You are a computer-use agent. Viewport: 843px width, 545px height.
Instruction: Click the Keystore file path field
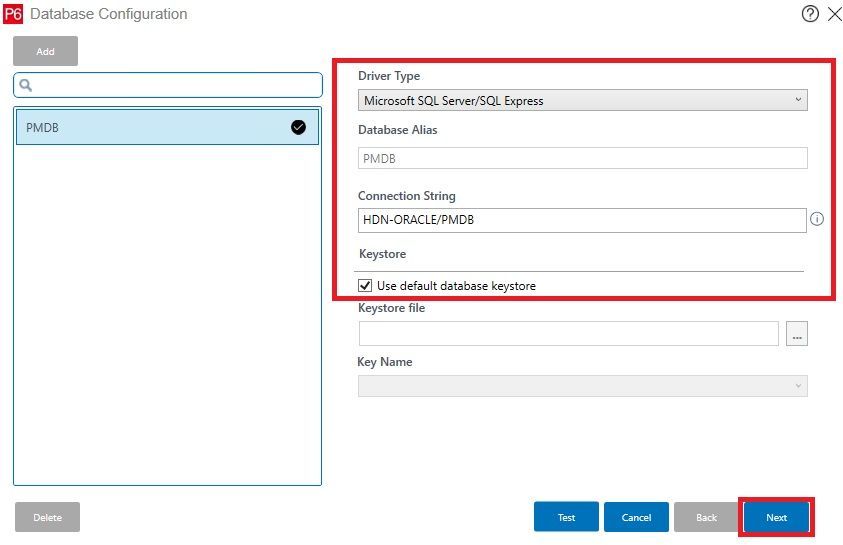coord(568,334)
